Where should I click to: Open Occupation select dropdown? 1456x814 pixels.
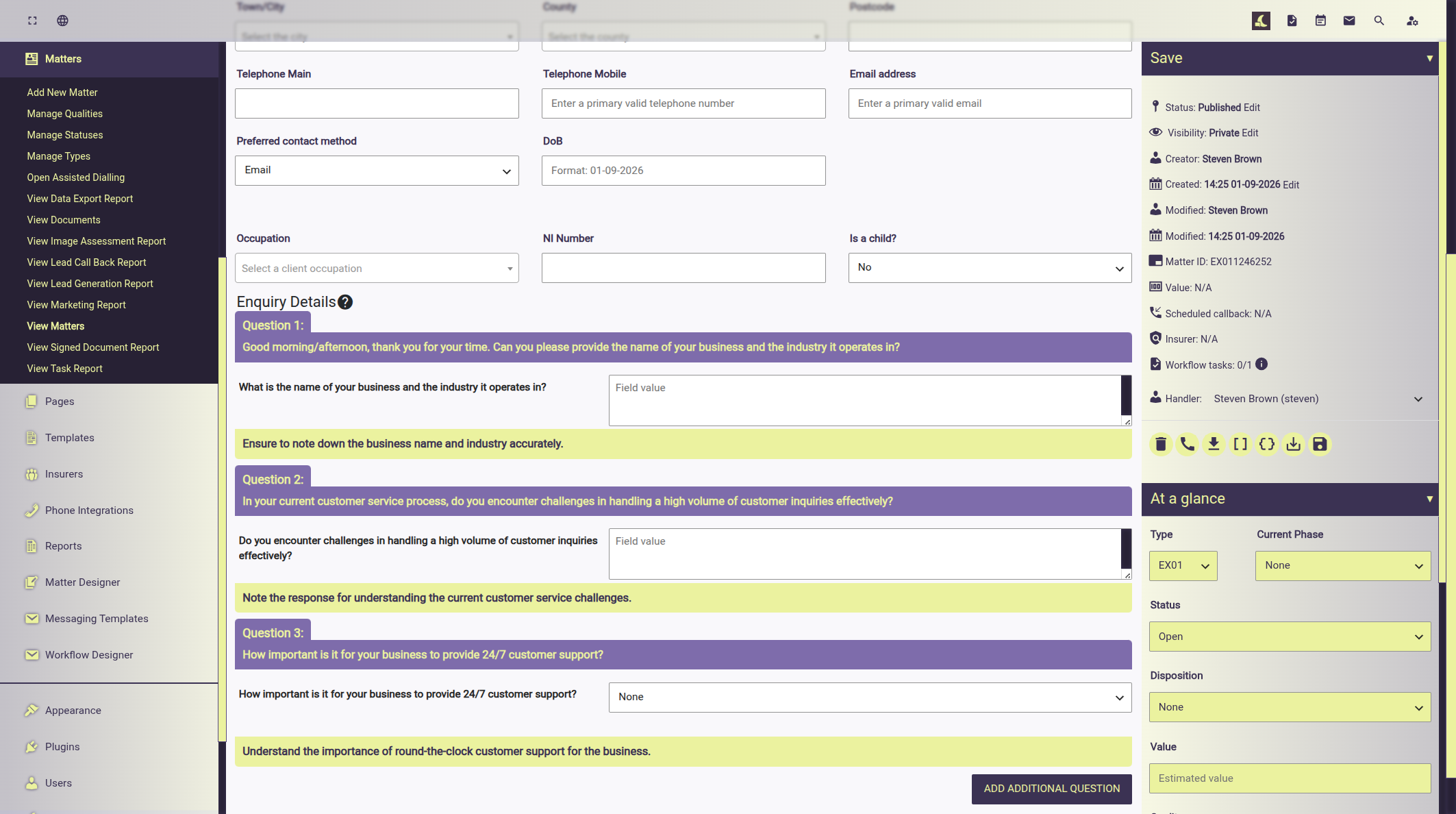377,268
